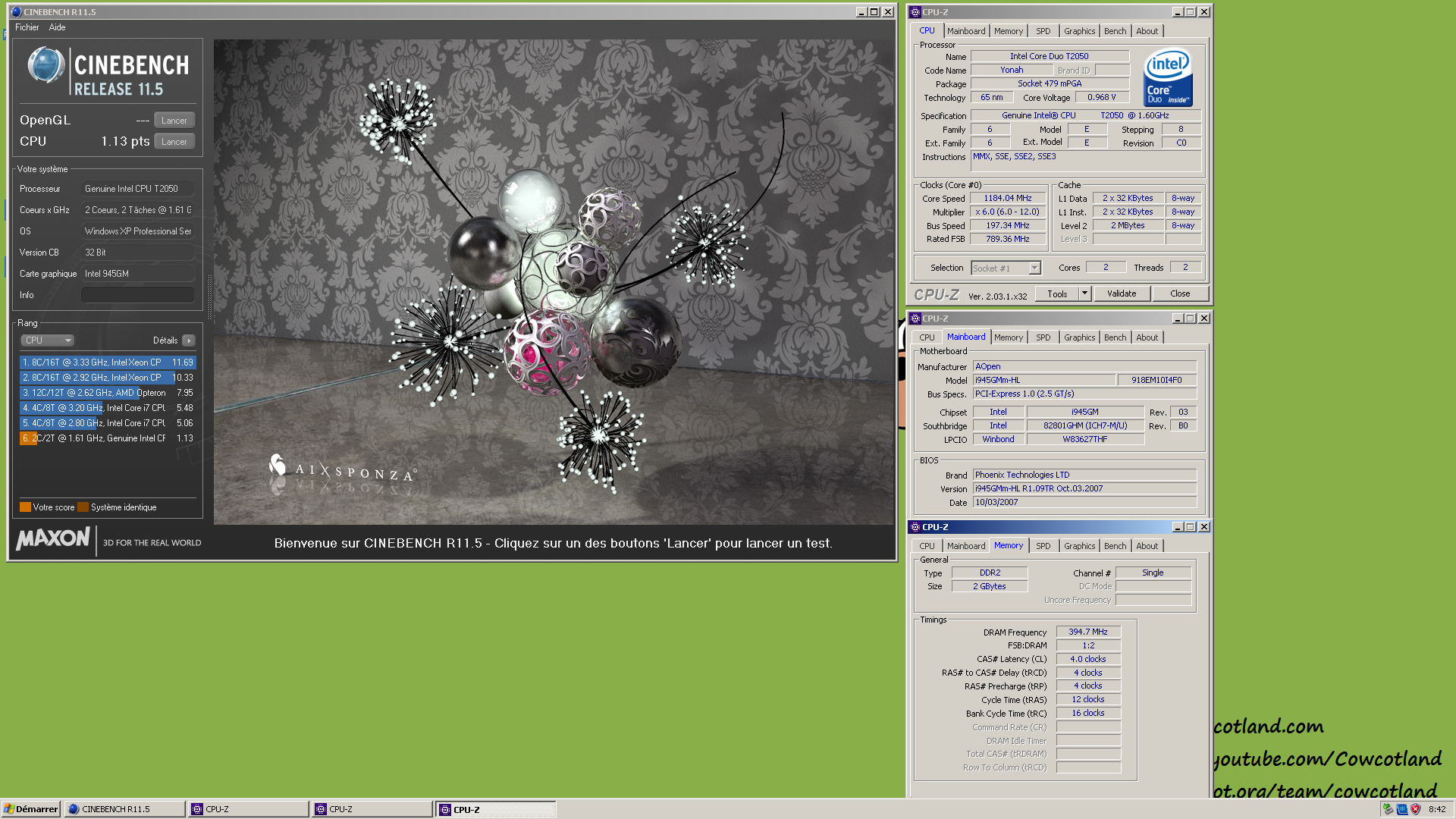Image resolution: width=1456 pixels, height=819 pixels.
Task: Click the Cinebench title bar app icon
Action: (16, 12)
